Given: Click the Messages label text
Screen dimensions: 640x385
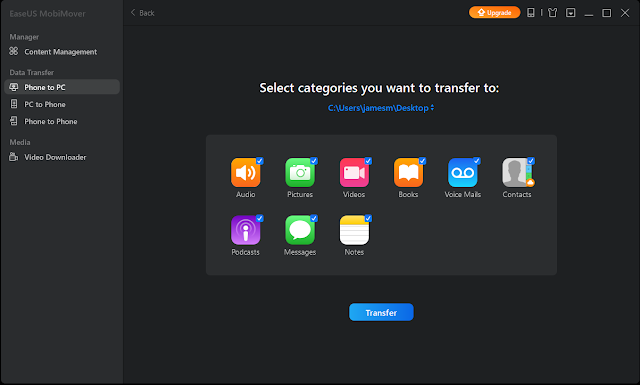Looking at the screenshot, I should click(x=300, y=252).
